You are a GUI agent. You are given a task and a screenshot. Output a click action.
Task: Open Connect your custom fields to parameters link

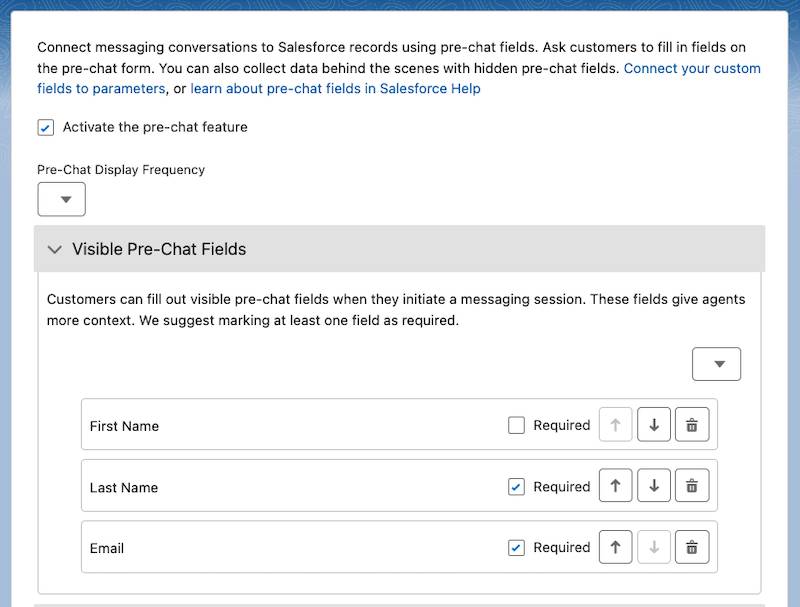tap(692, 68)
